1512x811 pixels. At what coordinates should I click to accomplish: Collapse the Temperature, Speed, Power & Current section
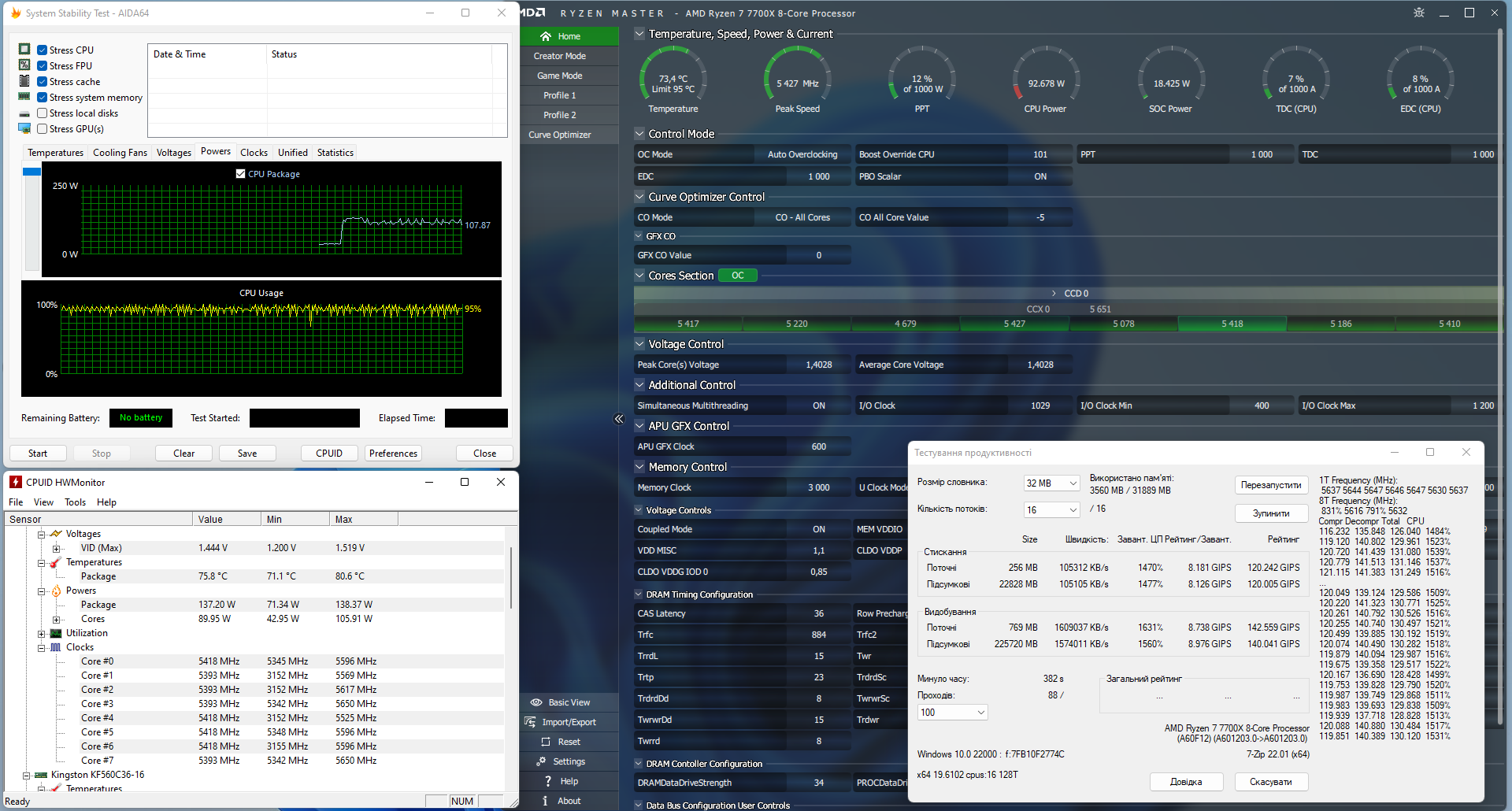tap(639, 34)
